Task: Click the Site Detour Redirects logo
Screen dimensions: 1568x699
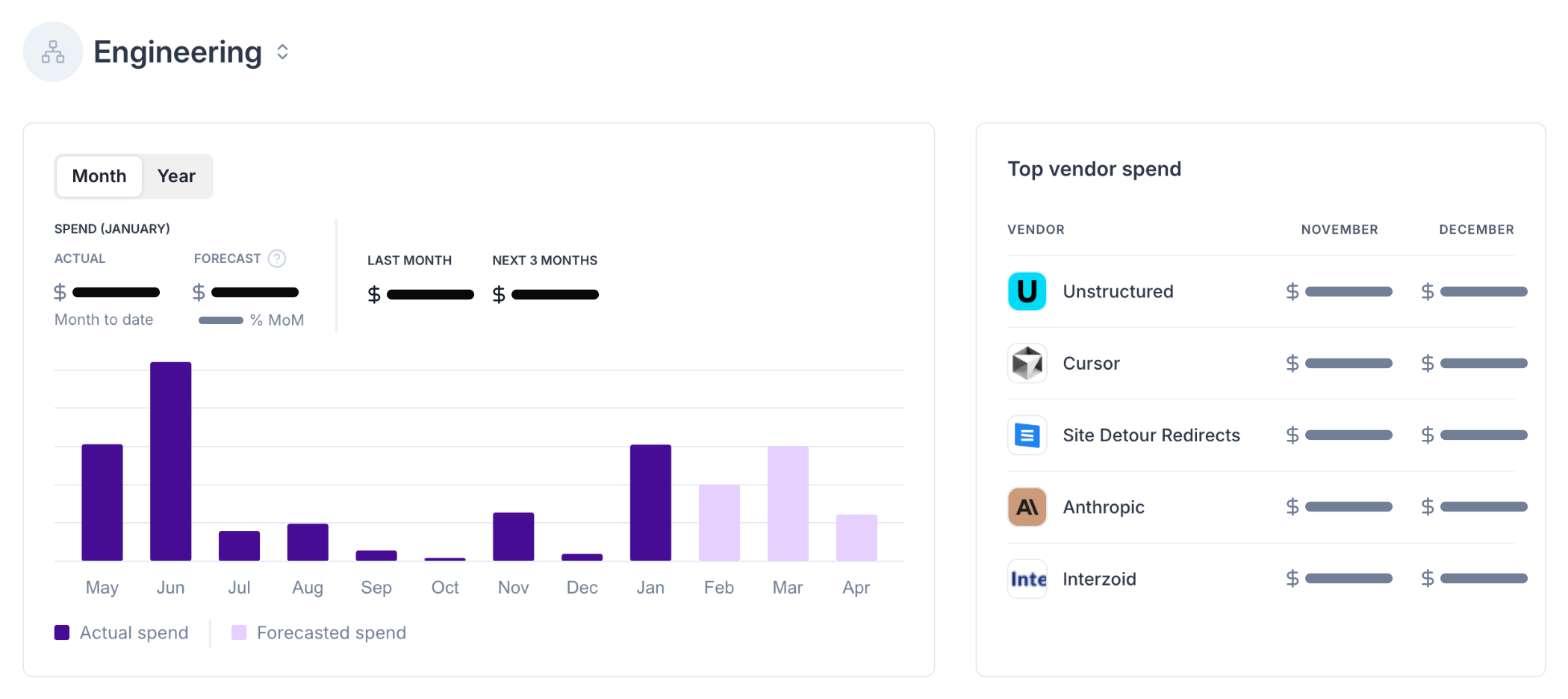Action: 1027,435
